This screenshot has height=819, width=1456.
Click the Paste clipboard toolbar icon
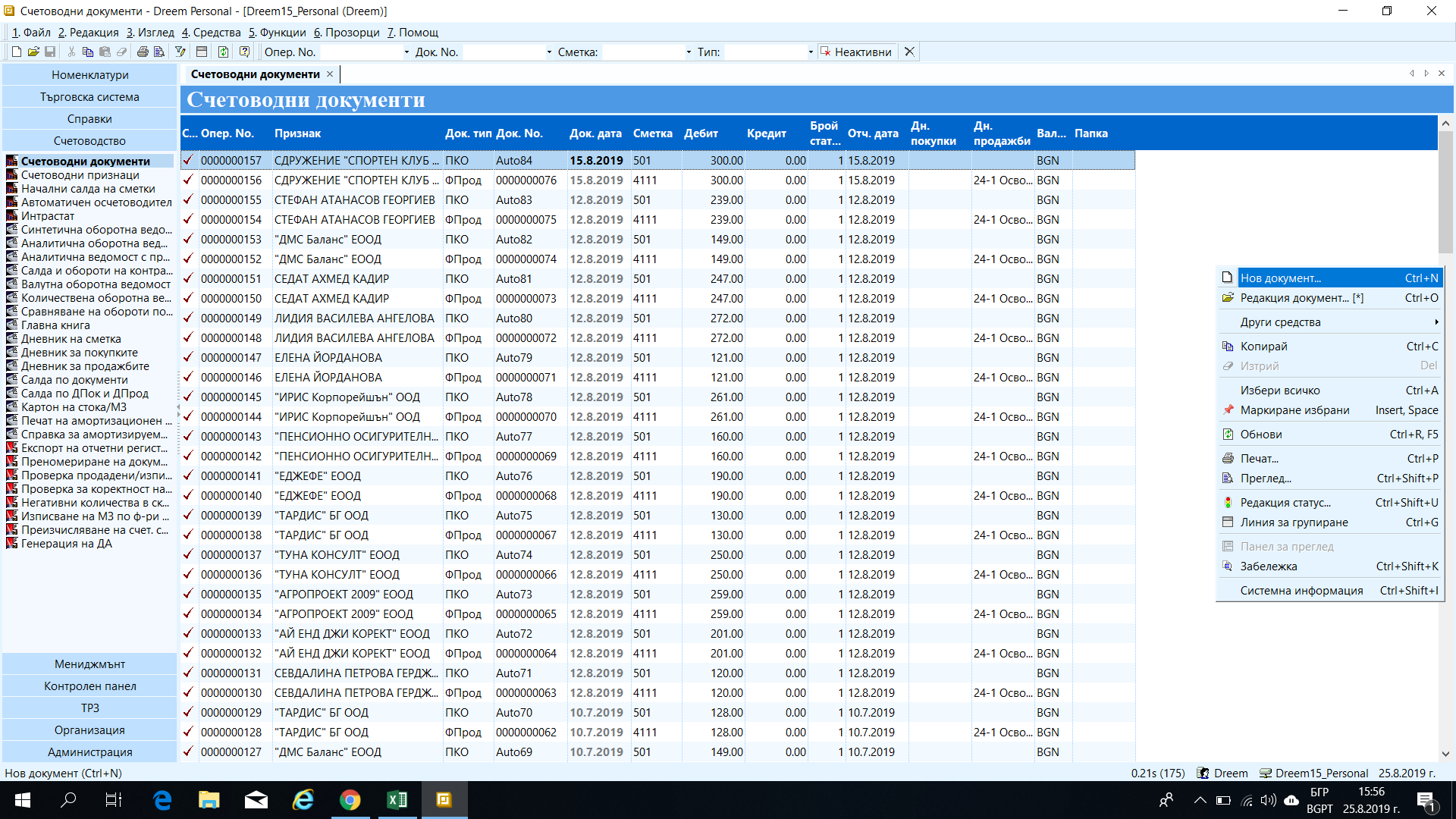tap(105, 52)
